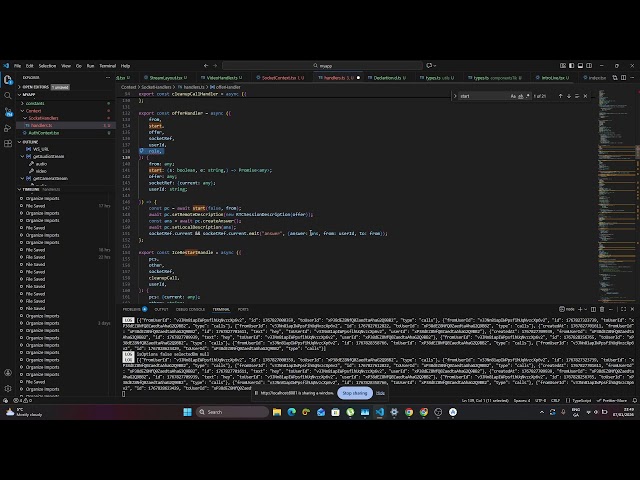Viewport: 640px width, 480px height.
Task: Open the Search view in activity bar
Action: (x=8, y=96)
